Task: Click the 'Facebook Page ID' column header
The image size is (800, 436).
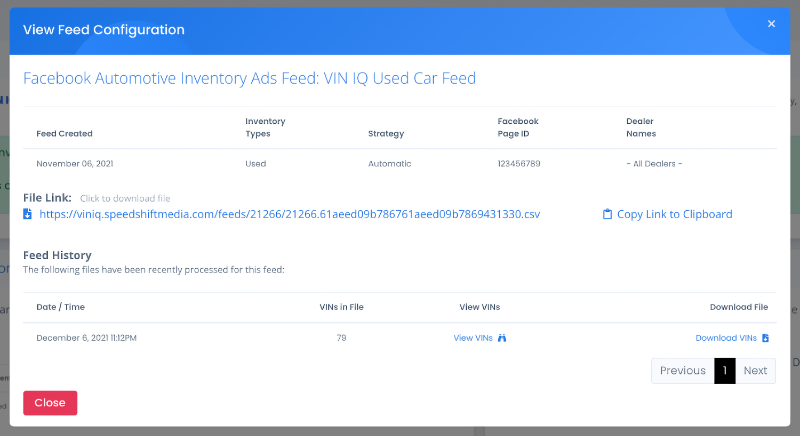Action: (518, 127)
